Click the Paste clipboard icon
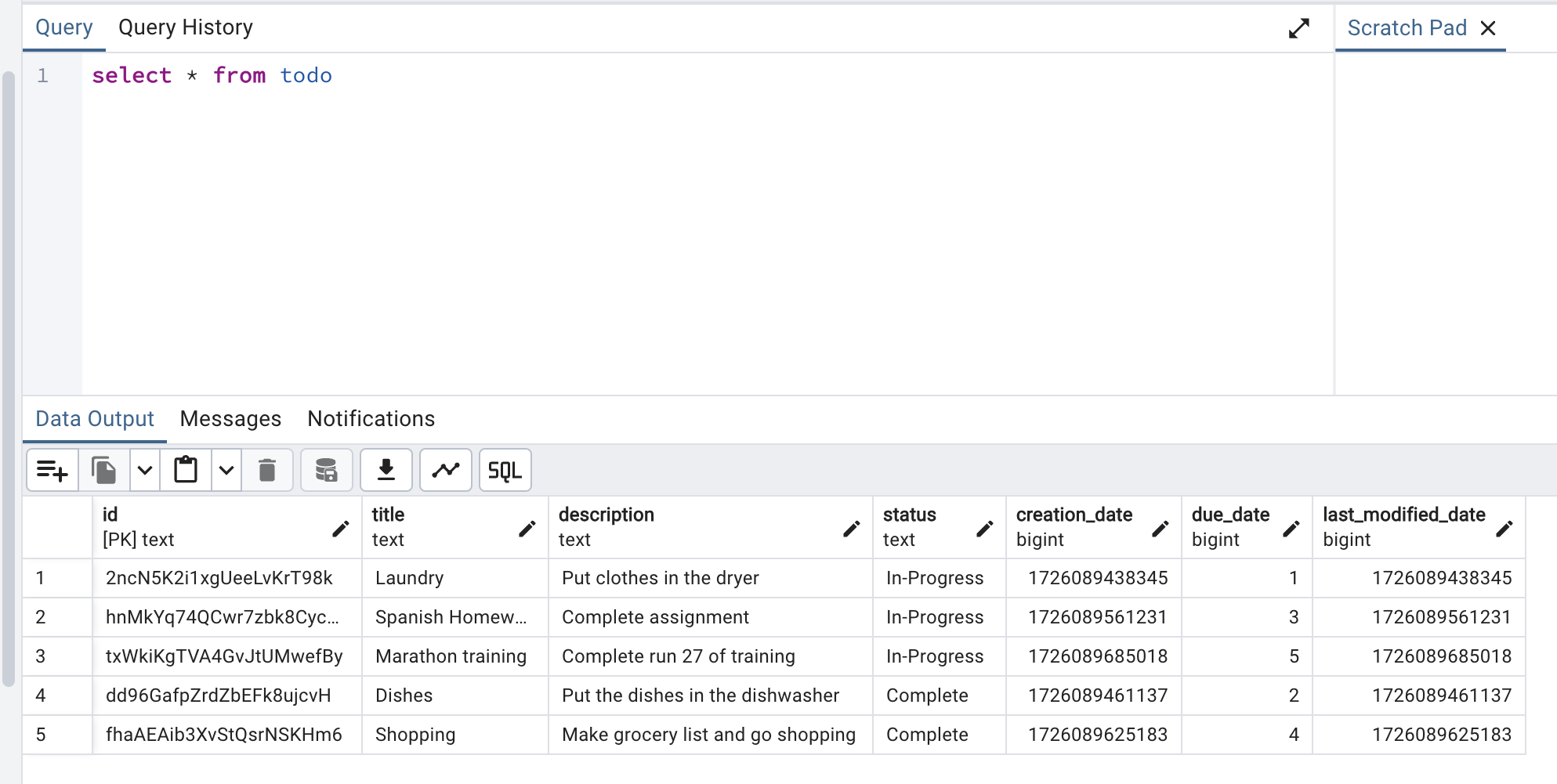1557x784 pixels. pos(186,471)
